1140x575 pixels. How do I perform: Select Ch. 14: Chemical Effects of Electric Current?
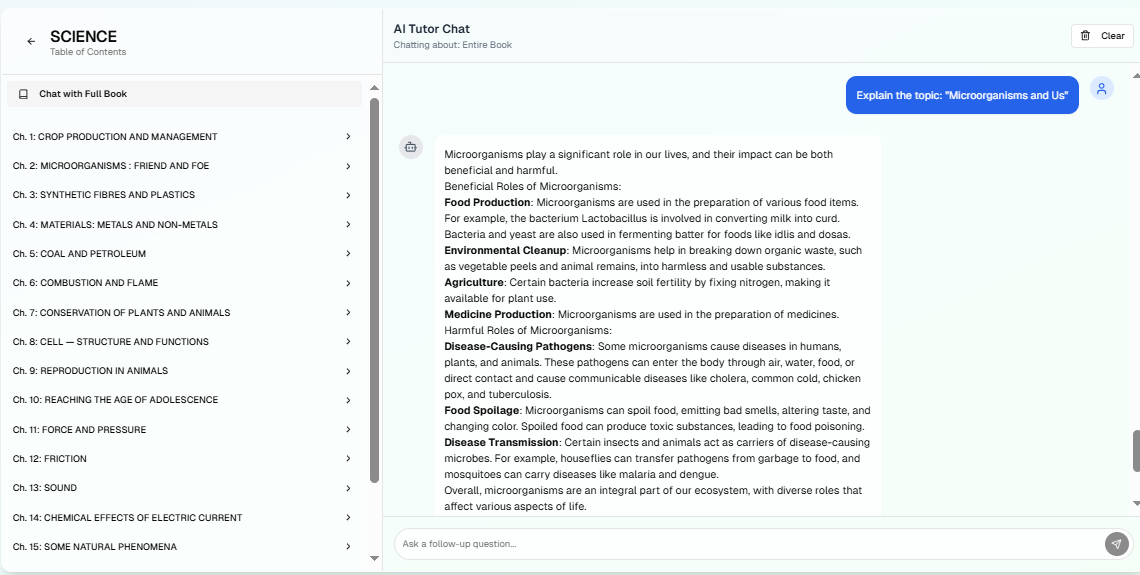127,518
